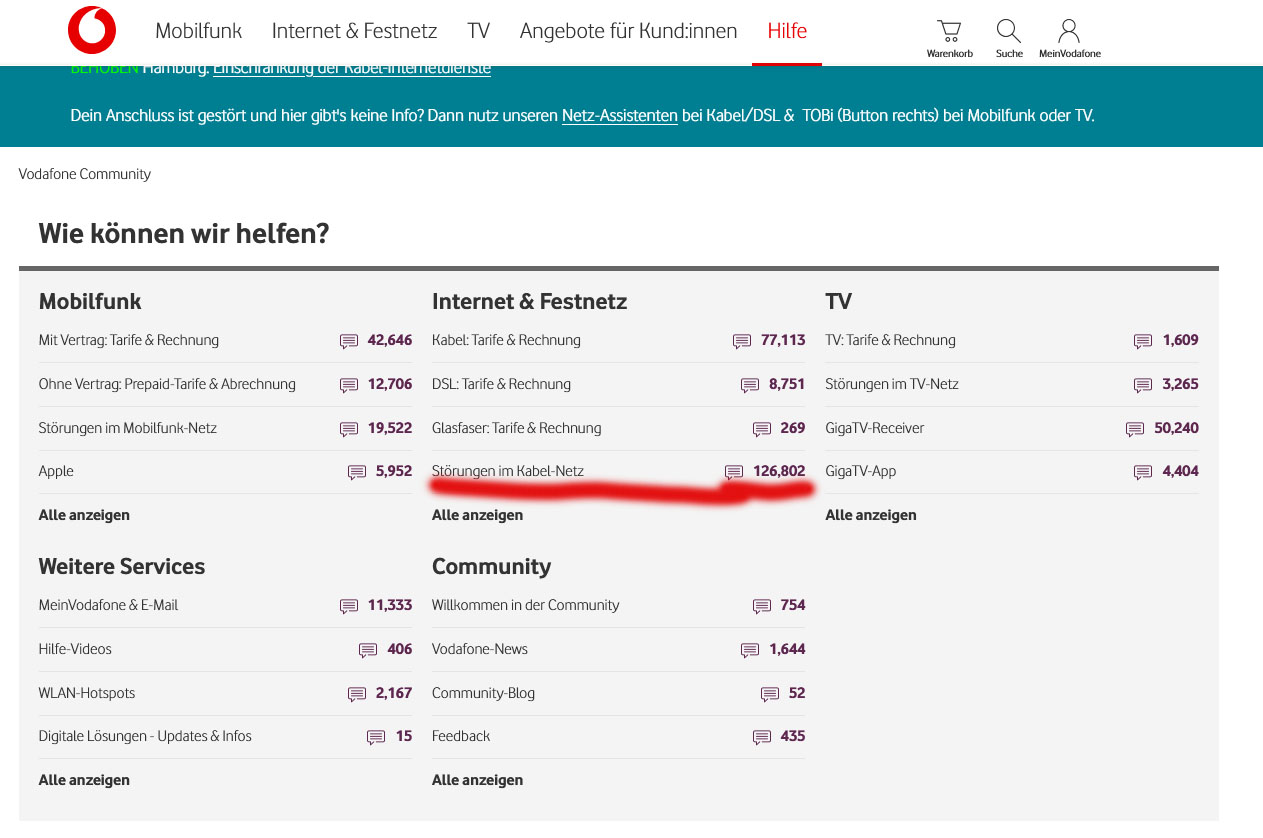Screen dimensions: 1263x838
Task: Open DSL: Tarife & Rechnung forum
Action: coord(501,384)
